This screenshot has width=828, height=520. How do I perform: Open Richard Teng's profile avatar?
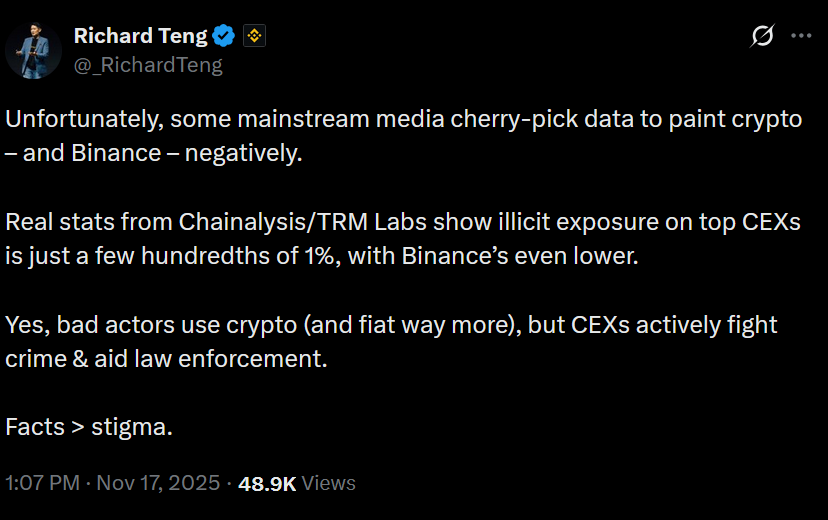pos(33,50)
